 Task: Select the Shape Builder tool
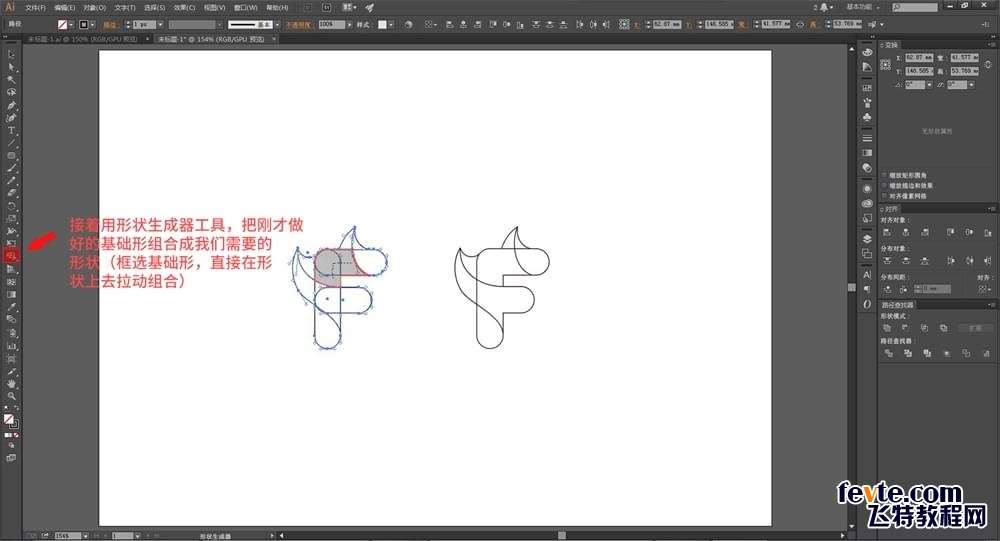coord(12,256)
